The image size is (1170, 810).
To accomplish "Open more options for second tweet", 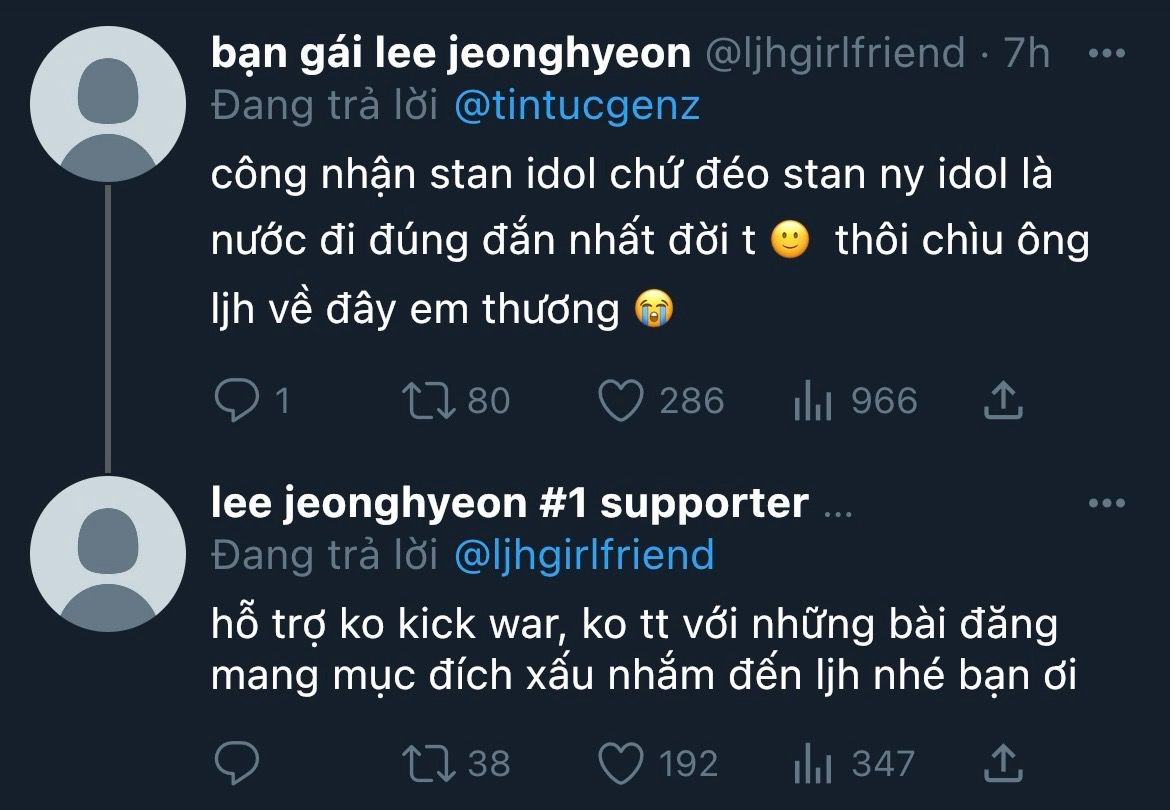I will (1106, 503).
